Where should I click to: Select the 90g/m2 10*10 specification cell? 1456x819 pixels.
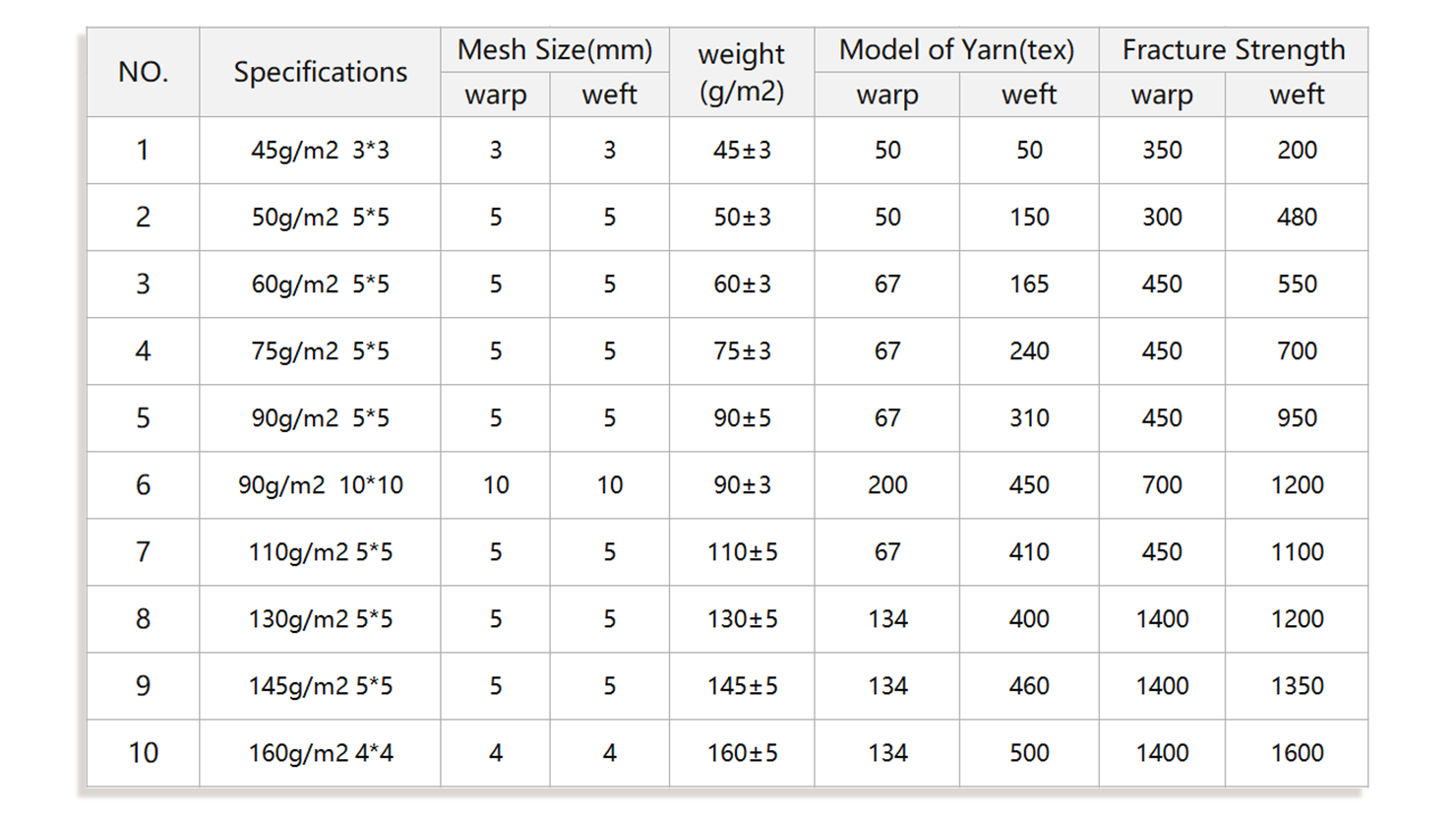pyautogui.click(x=320, y=485)
